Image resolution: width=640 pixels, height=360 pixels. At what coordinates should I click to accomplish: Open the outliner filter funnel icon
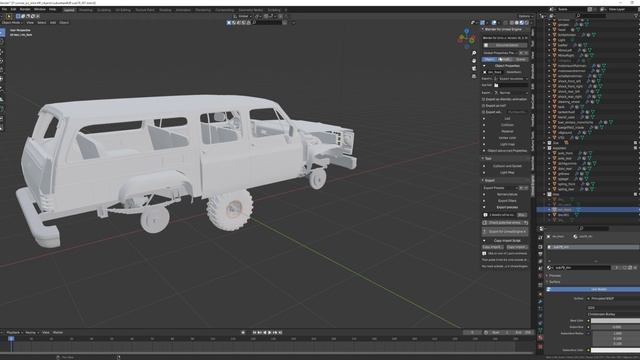(x=636, y=16)
